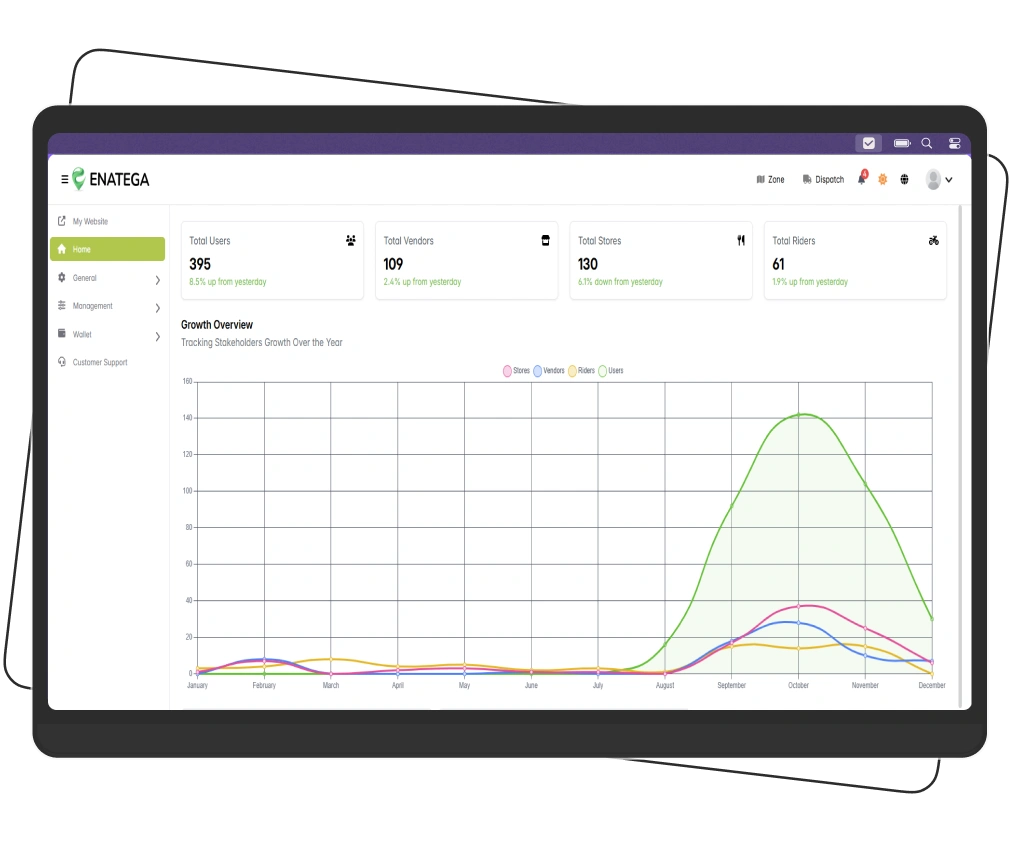
Task: Open control center toggles icon in the purple bar
Action: point(954,143)
